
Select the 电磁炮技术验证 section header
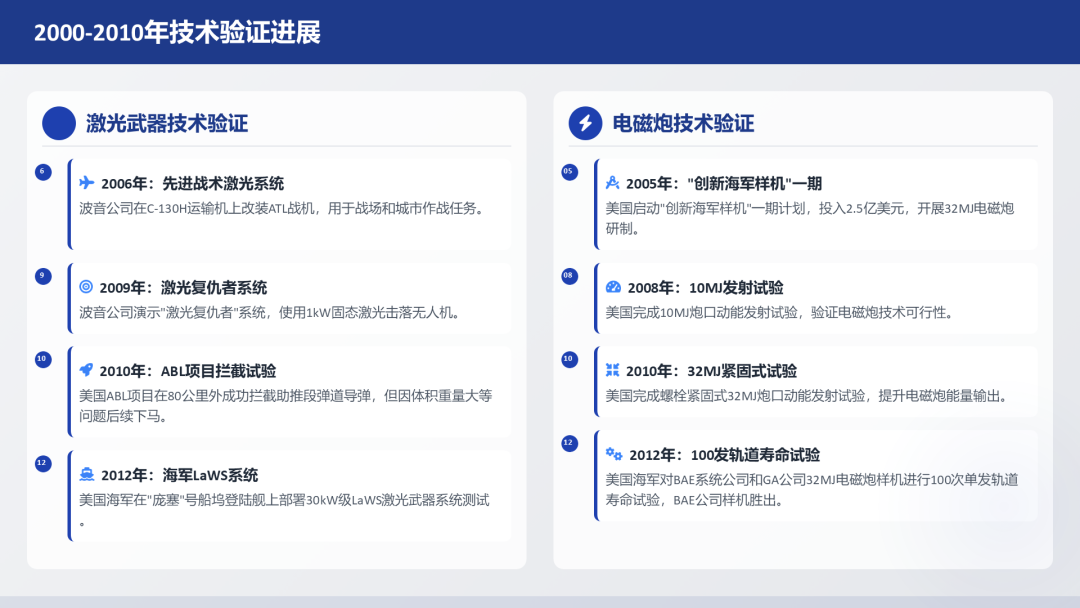click(x=683, y=123)
